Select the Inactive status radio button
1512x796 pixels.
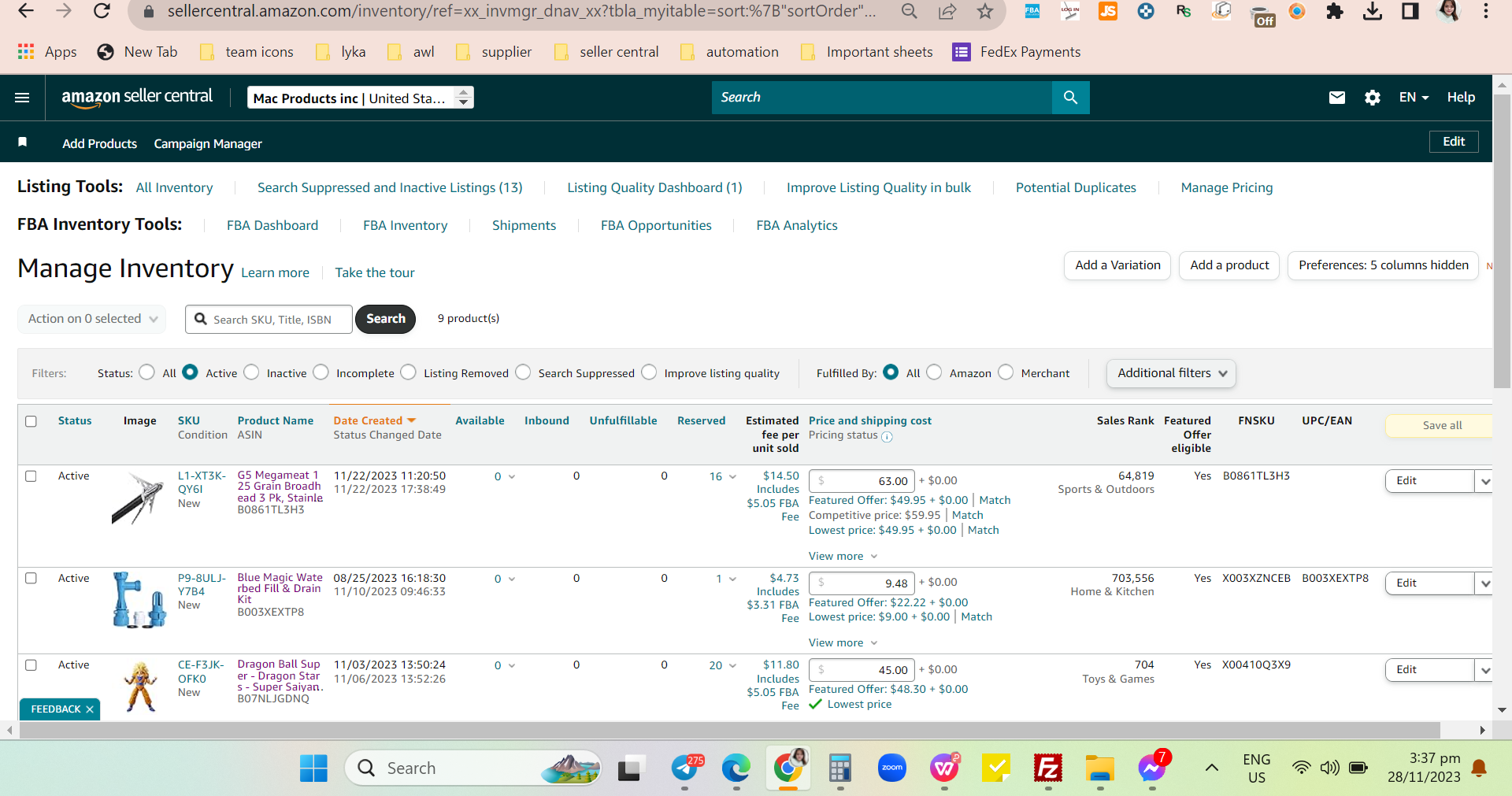[x=251, y=372]
